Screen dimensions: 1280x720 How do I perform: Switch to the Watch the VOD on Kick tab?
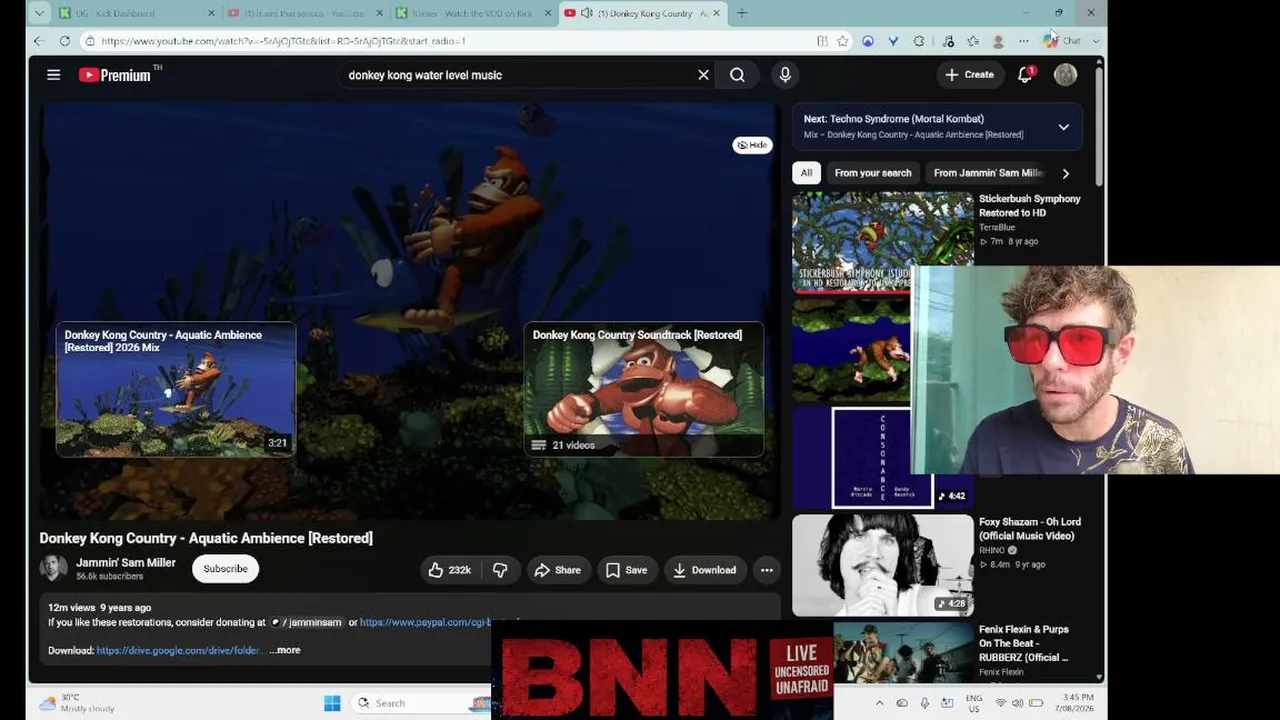(473, 13)
